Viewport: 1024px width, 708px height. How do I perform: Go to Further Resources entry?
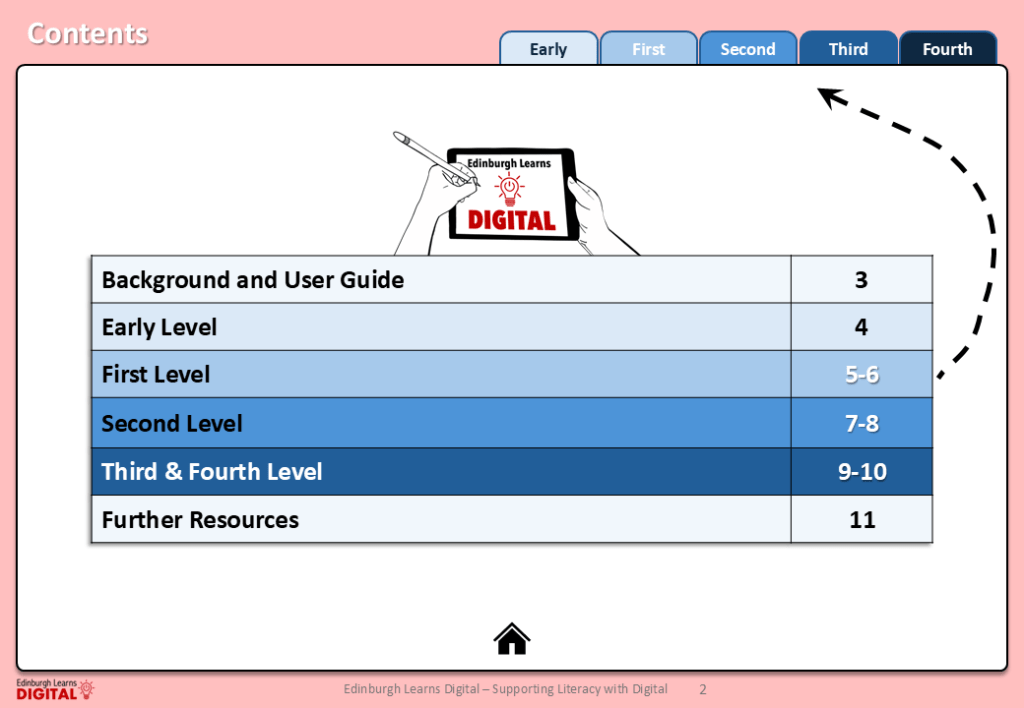pyautogui.click(x=200, y=520)
